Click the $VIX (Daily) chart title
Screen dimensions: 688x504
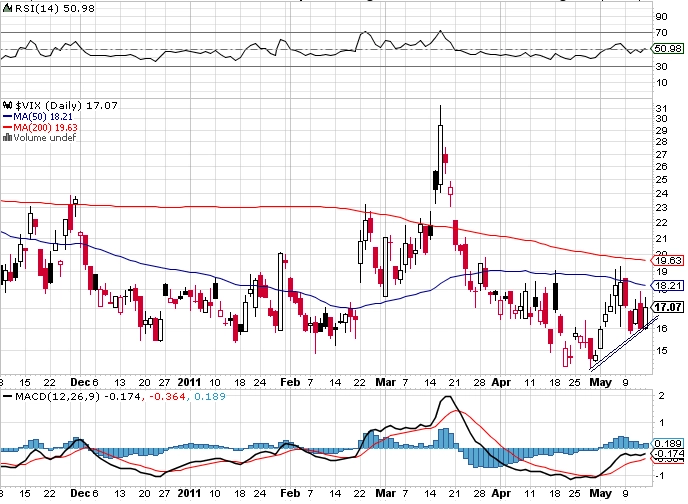(x=49, y=105)
